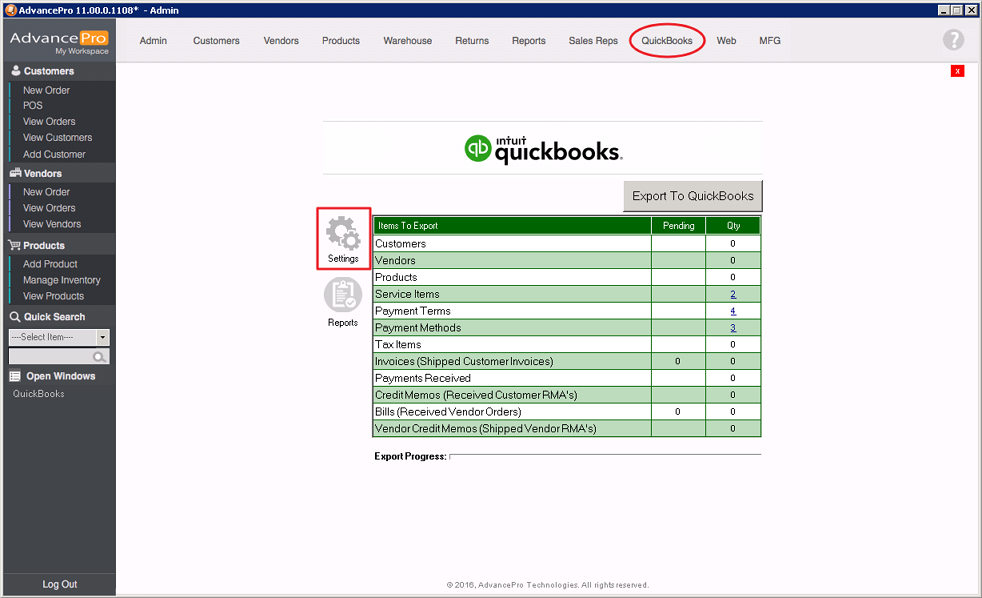Click the Products section cart icon
Viewport: 982px width, 598px height.
pos(15,245)
